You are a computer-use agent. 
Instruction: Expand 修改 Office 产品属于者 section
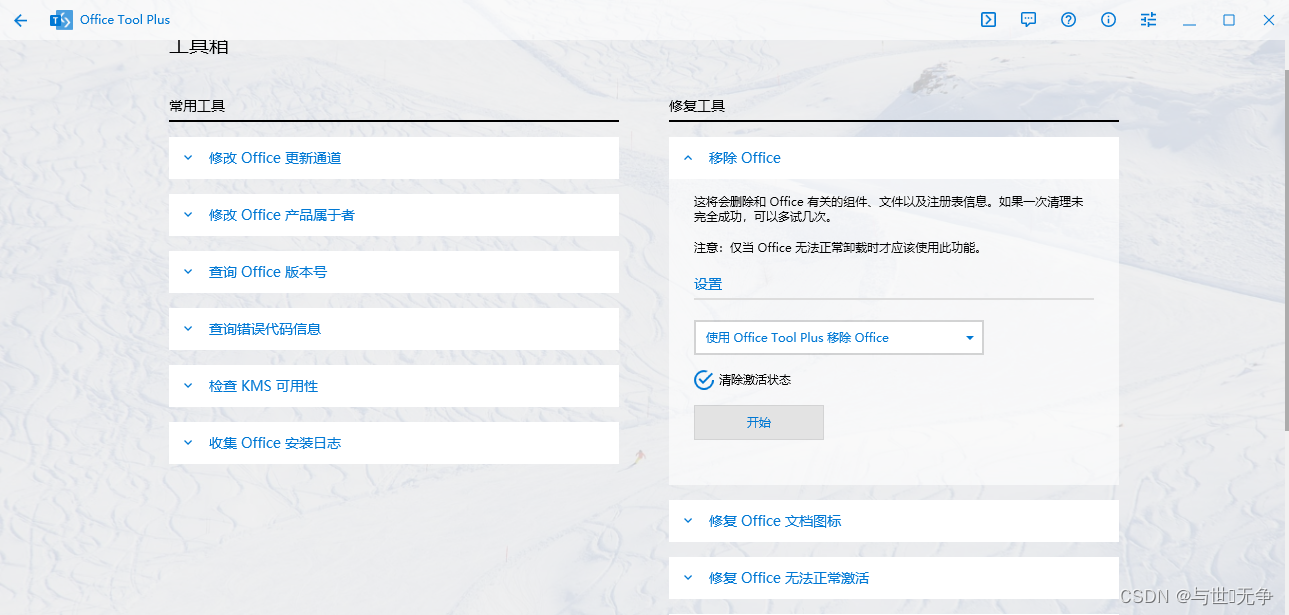[394, 215]
